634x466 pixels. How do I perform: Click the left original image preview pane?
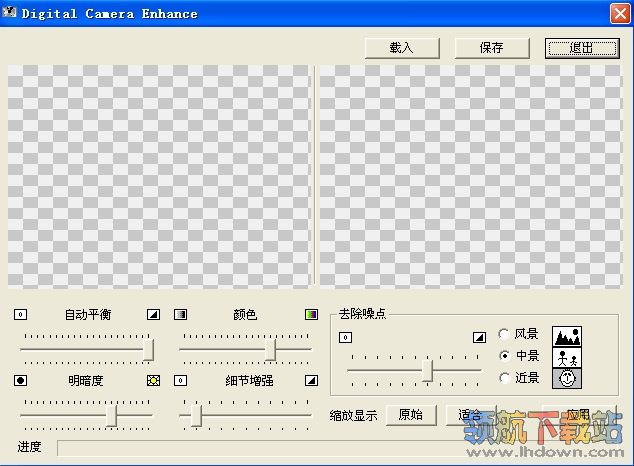pyautogui.click(x=160, y=177)
